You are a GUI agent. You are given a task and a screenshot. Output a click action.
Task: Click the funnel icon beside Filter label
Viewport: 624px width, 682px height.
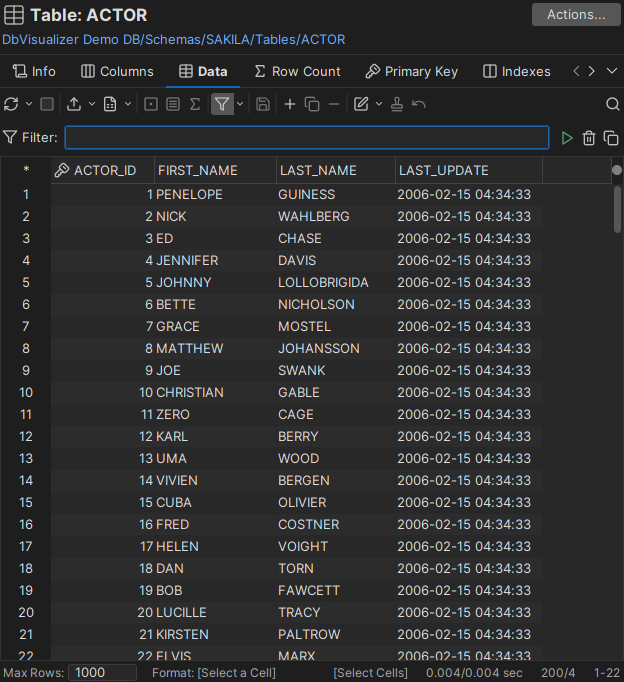click(10, 137)
